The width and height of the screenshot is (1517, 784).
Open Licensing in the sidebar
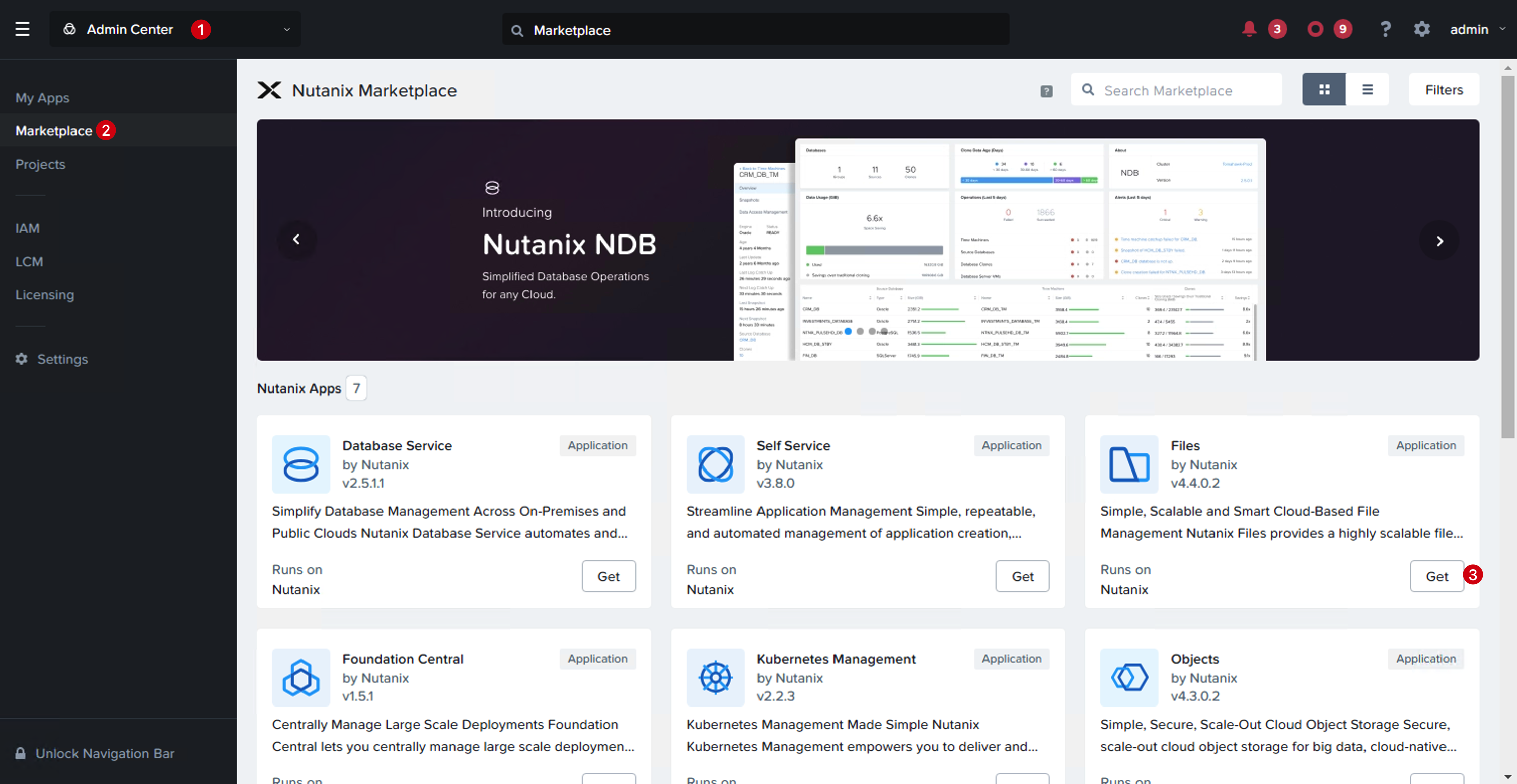pyautogui.click(x=45, y=295)
